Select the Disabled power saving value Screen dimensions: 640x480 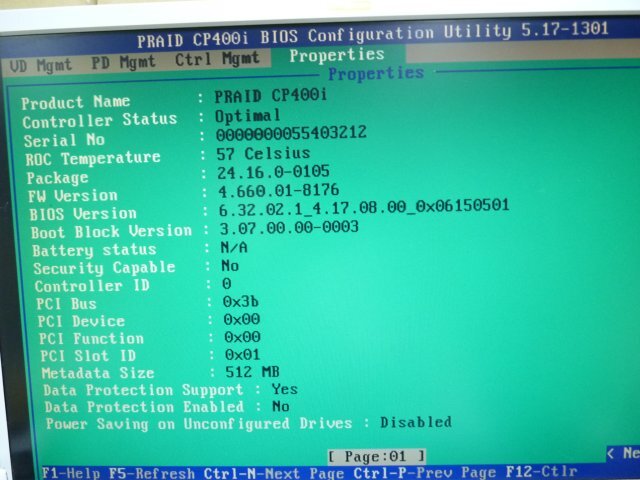[x=416, y=422]
